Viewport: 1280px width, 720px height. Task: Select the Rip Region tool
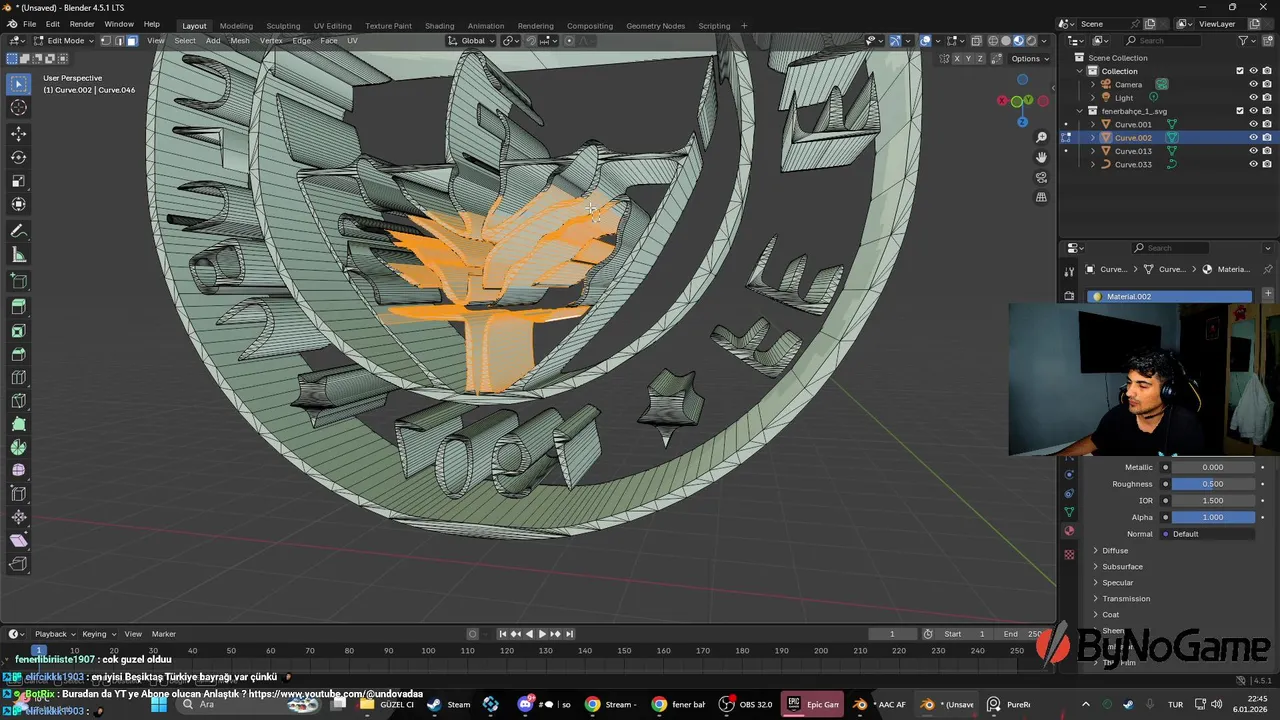[18, 564]
